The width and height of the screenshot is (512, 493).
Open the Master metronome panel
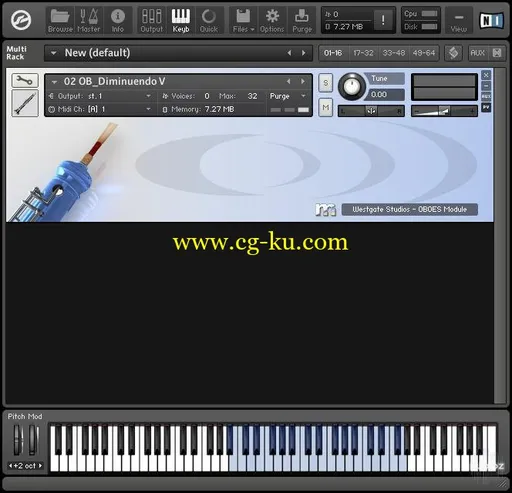tap(89, 20)
